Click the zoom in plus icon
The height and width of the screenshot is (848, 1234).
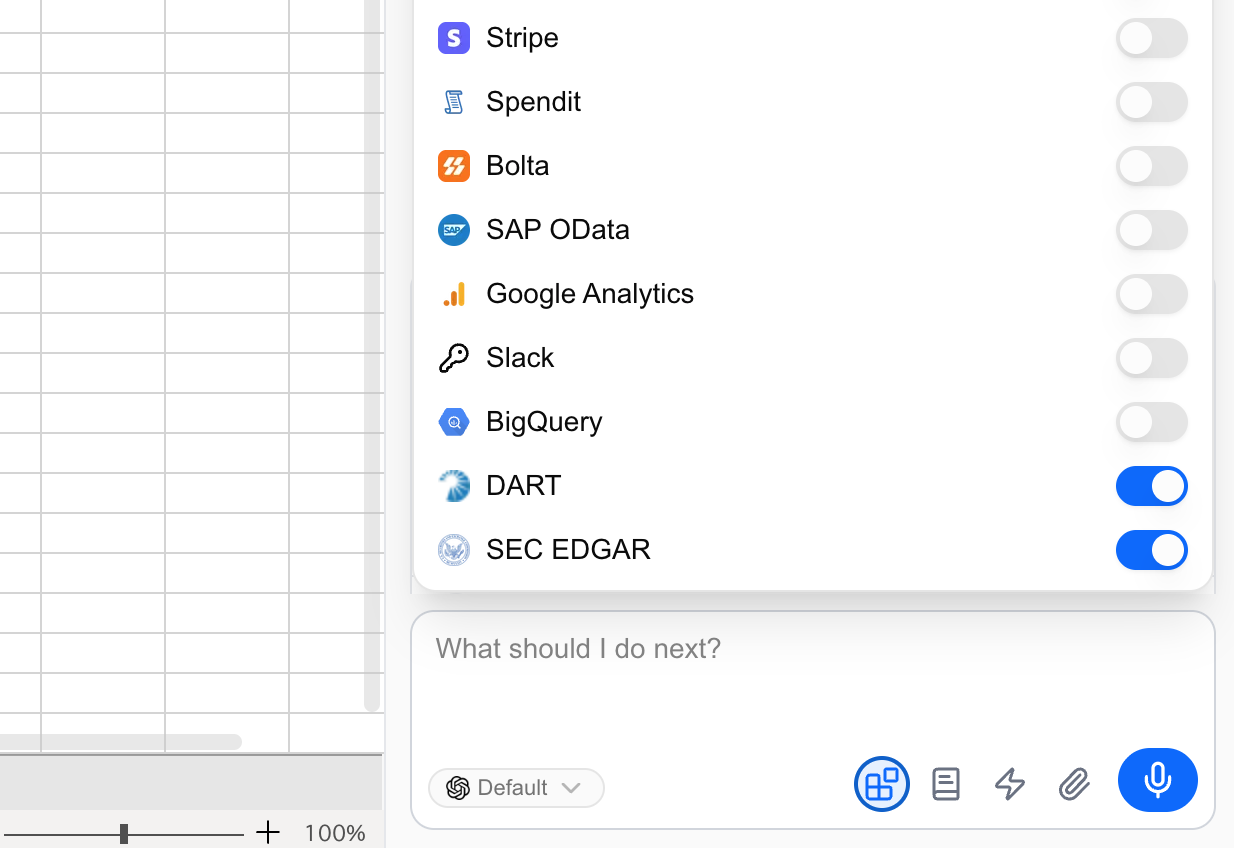[268, 832]
